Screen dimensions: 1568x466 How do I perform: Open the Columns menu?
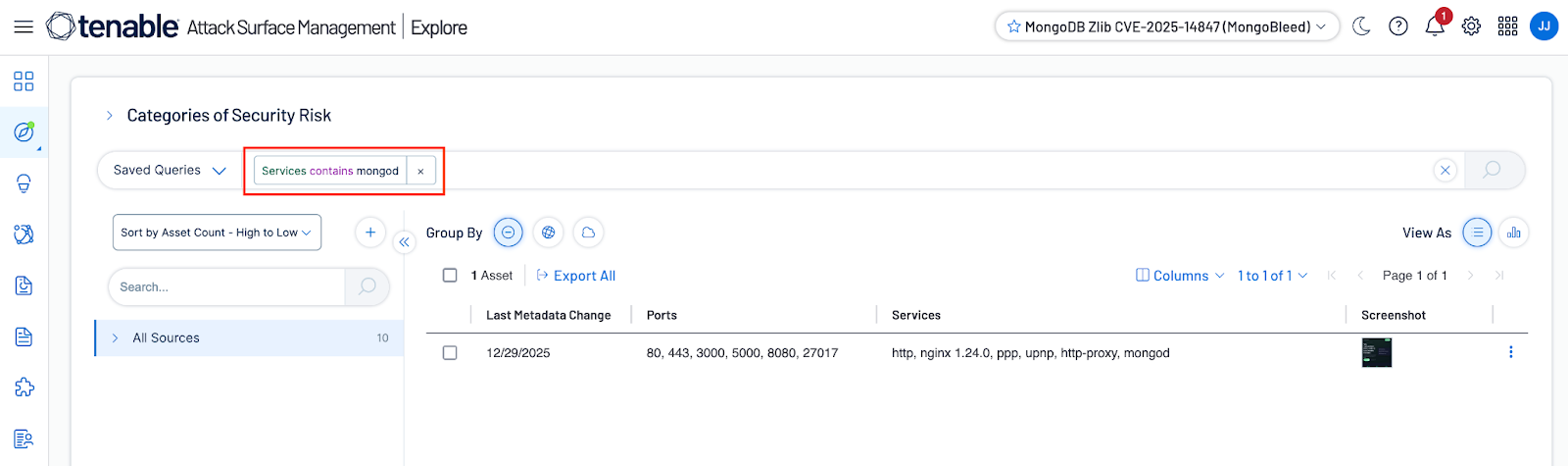[x=1180, y=276]
